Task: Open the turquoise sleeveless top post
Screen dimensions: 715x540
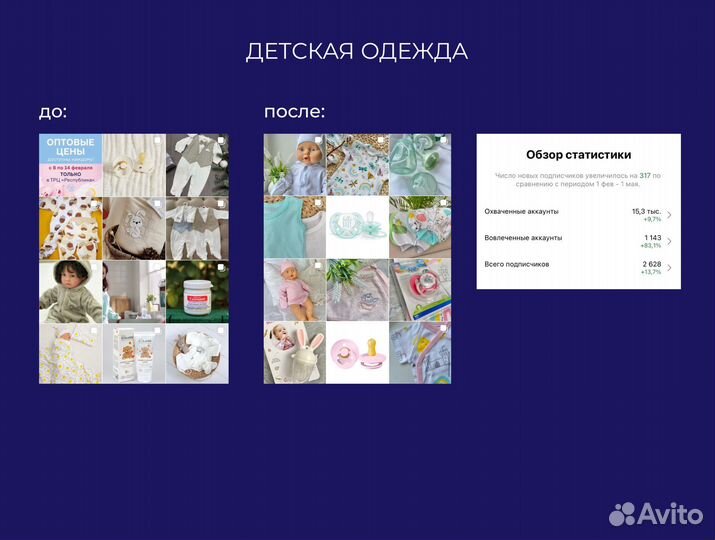Action: (x=295, y=227)
